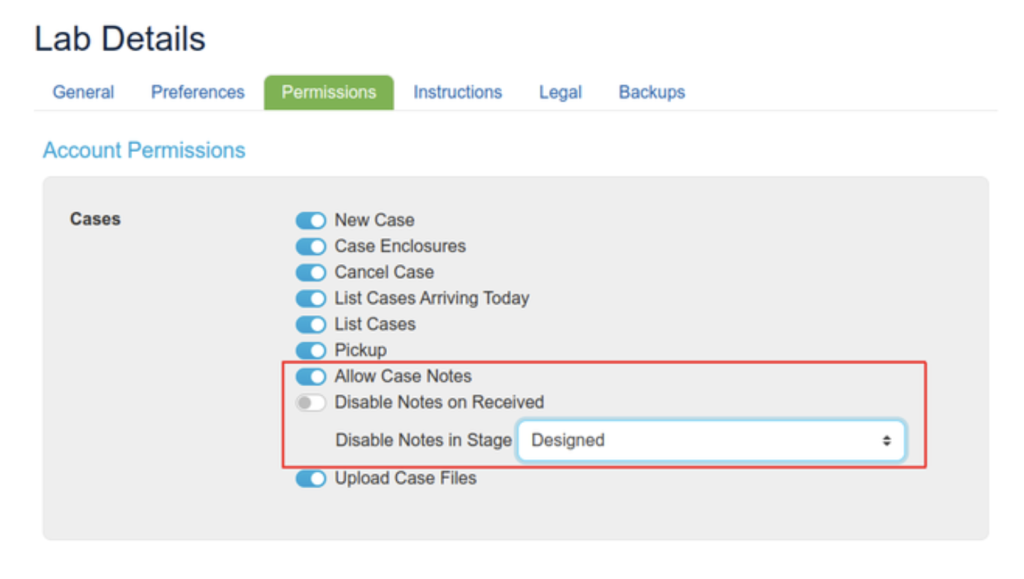
Task: Turn off Cancel Case permission
Action: coord(311,272)
